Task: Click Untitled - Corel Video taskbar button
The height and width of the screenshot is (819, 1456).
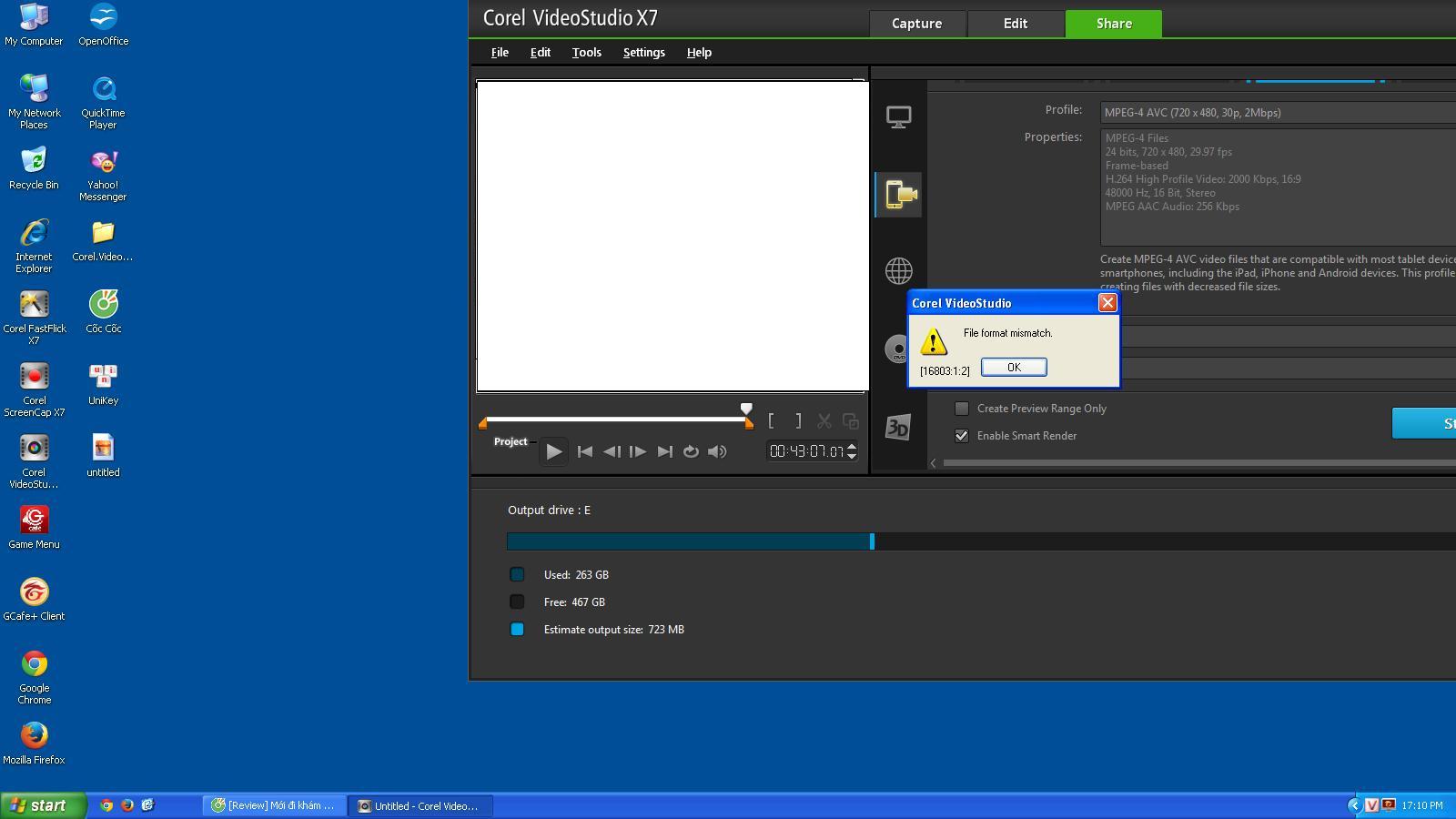Action: pos(420,805)
